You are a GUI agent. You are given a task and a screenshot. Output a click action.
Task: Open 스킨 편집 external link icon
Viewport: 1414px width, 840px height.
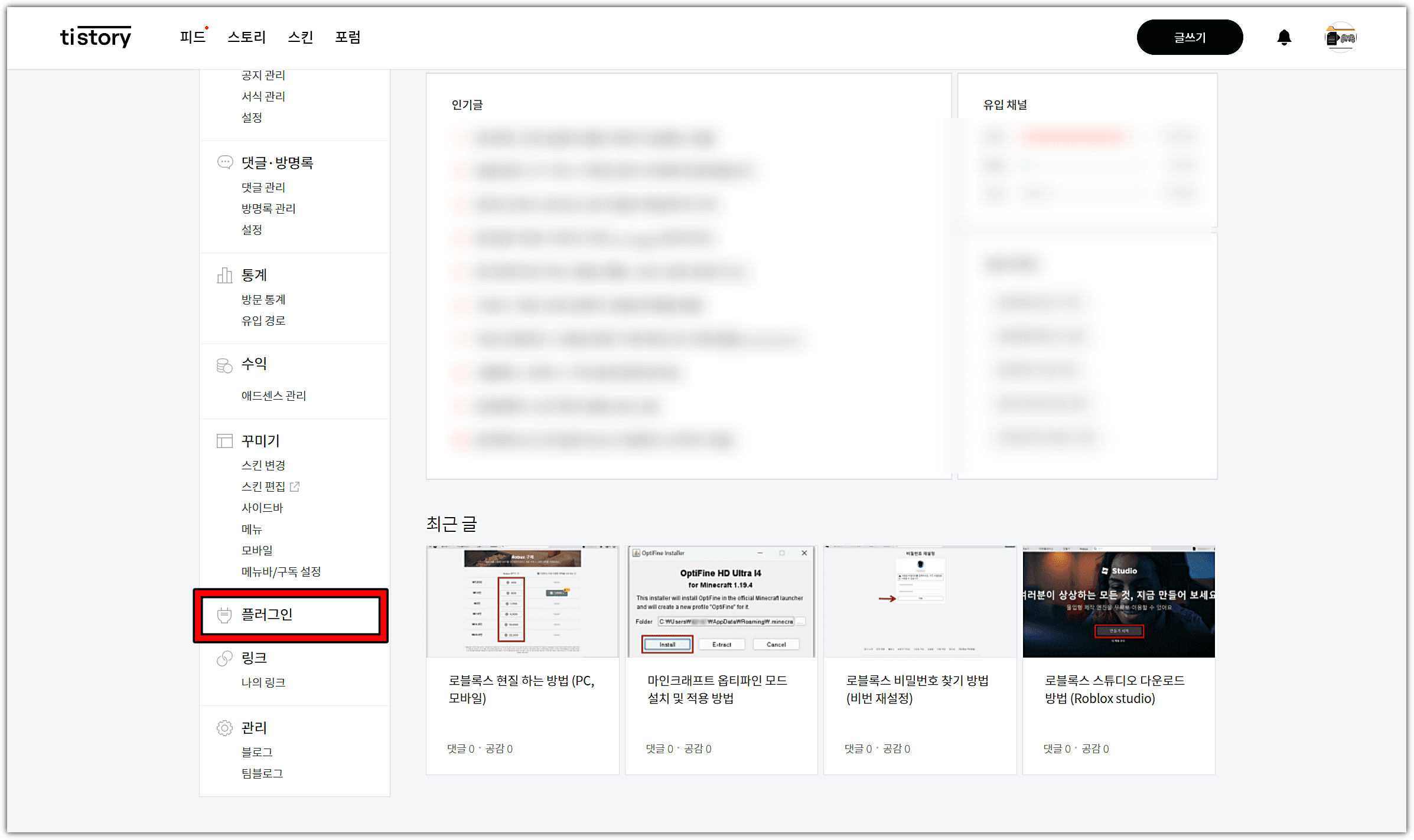[x=295, y=486]
